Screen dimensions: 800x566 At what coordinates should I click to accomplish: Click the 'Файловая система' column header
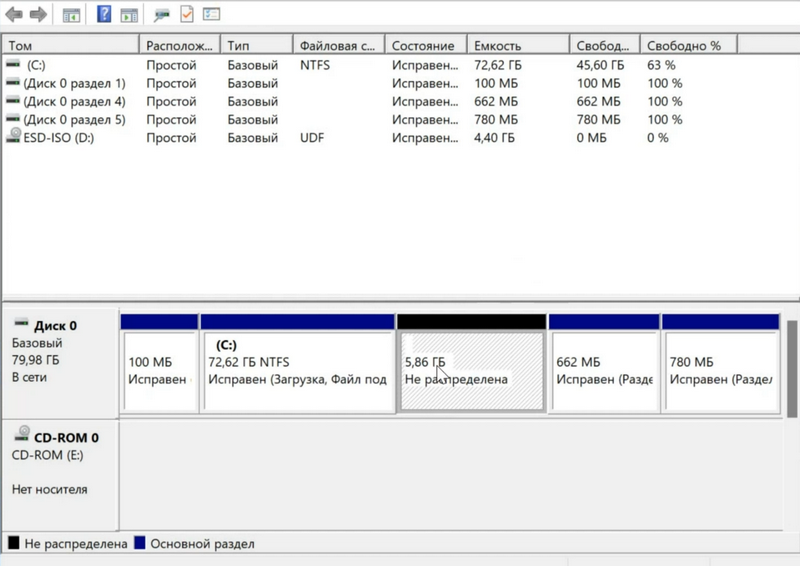(x=338, y=46)
